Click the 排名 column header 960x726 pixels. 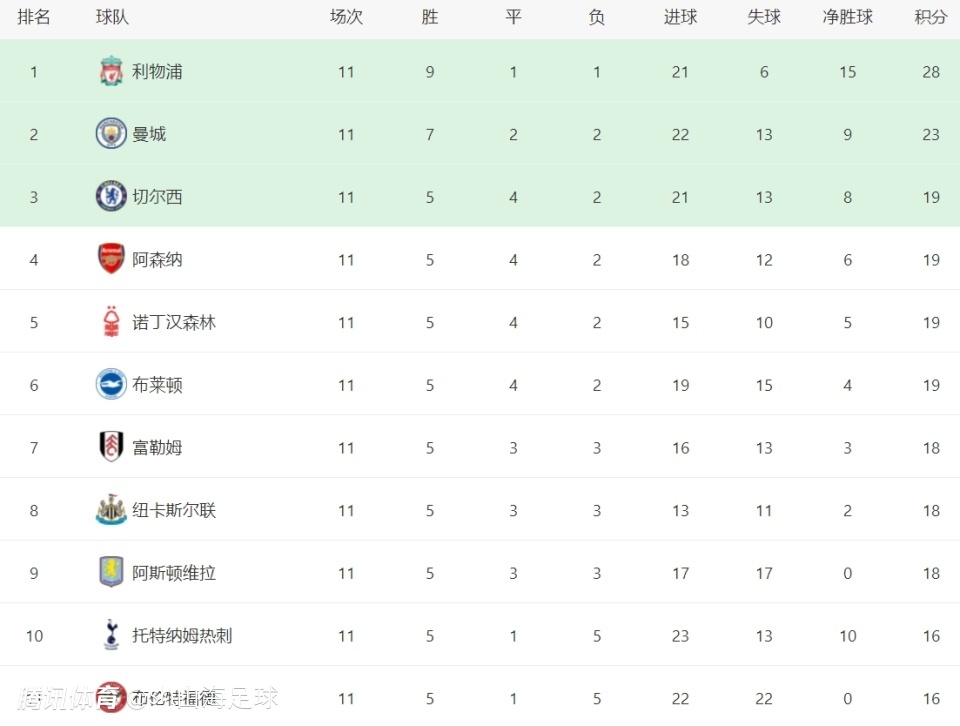(x=34, y=17)
